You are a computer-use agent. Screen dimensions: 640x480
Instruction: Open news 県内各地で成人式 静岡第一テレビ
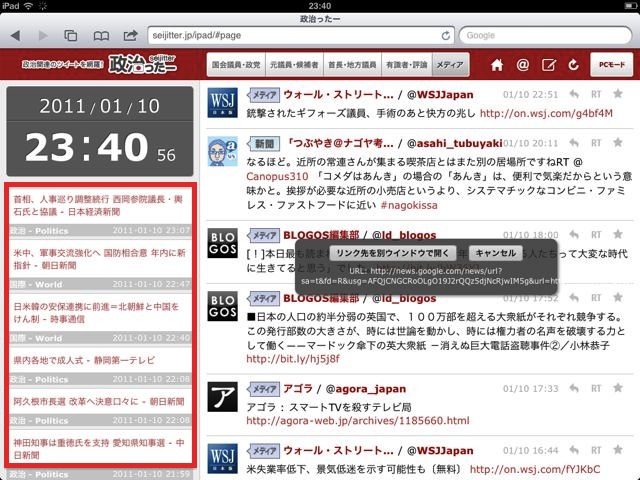pyautogui.click(x=84, y=360)
